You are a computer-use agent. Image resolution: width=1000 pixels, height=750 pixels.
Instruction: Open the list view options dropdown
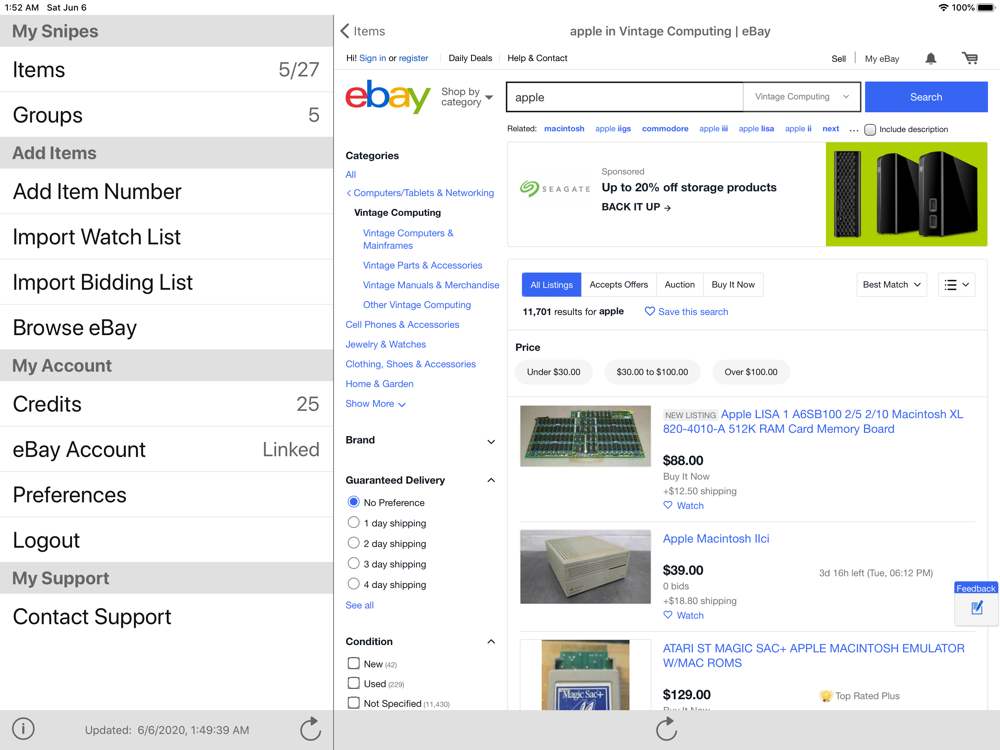pos(957,284)
